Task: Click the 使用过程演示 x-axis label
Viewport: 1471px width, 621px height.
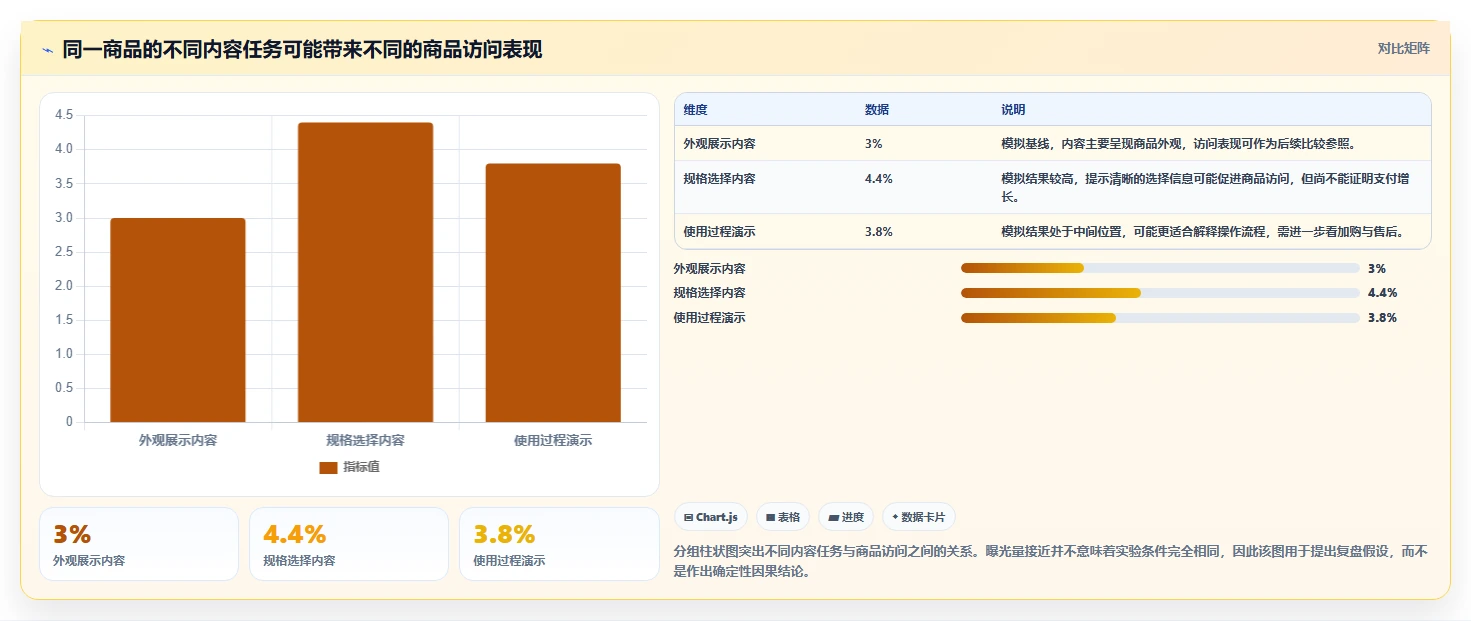Action: pyautogui.click(x=553, y=440)
